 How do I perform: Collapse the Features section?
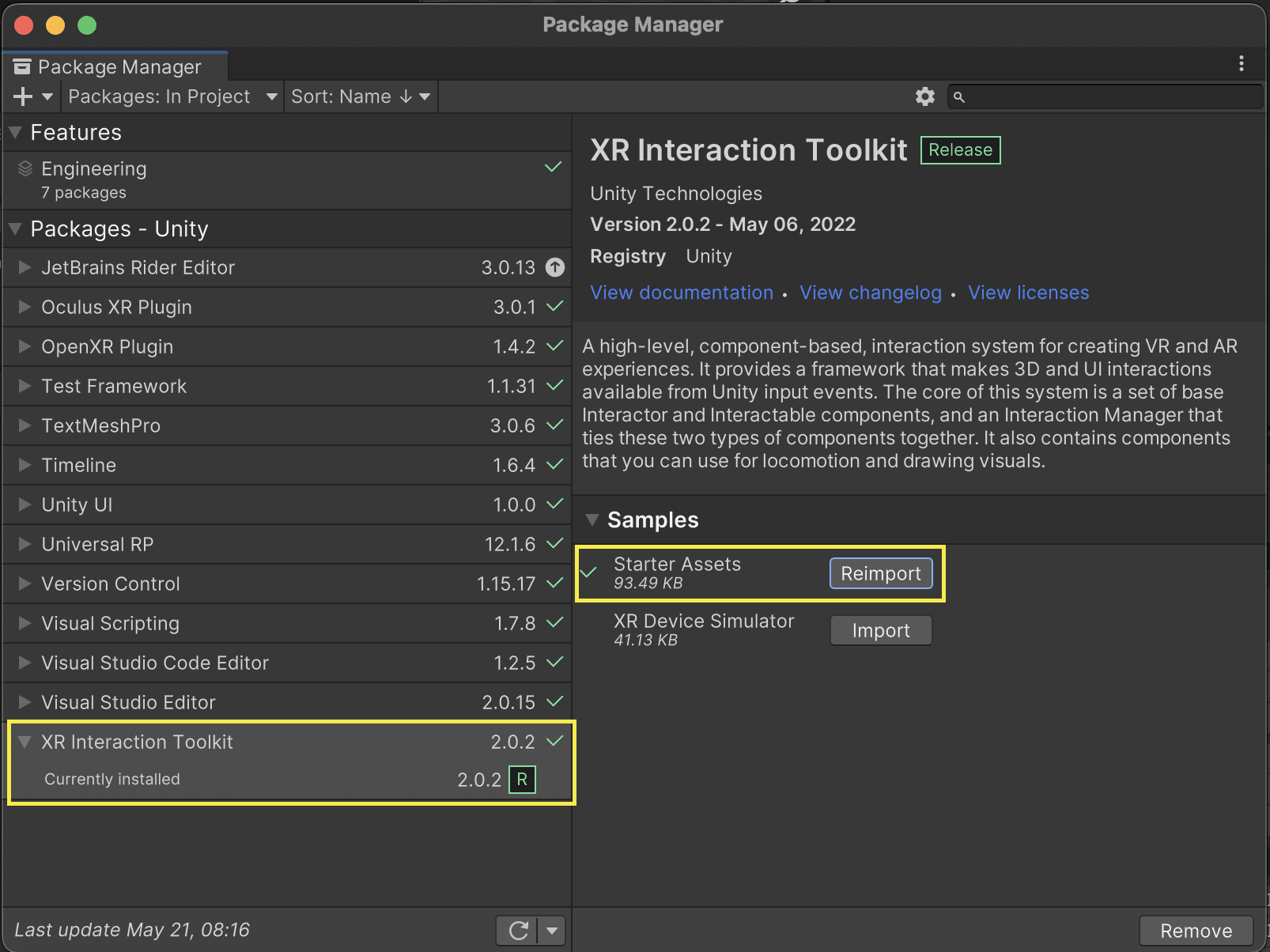(14, 133)
